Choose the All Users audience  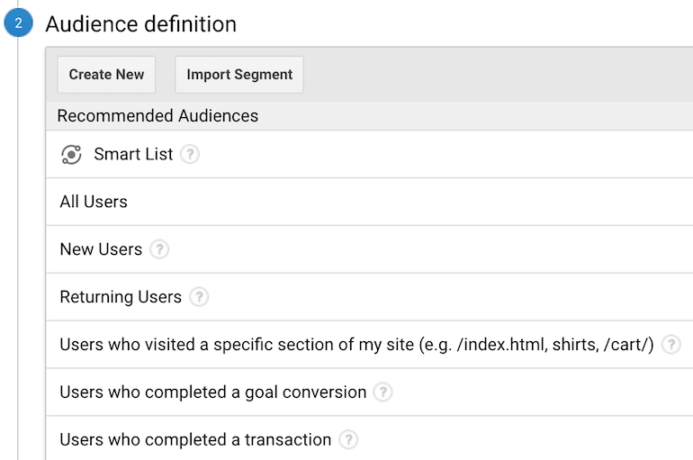click(x=94, y=202)
